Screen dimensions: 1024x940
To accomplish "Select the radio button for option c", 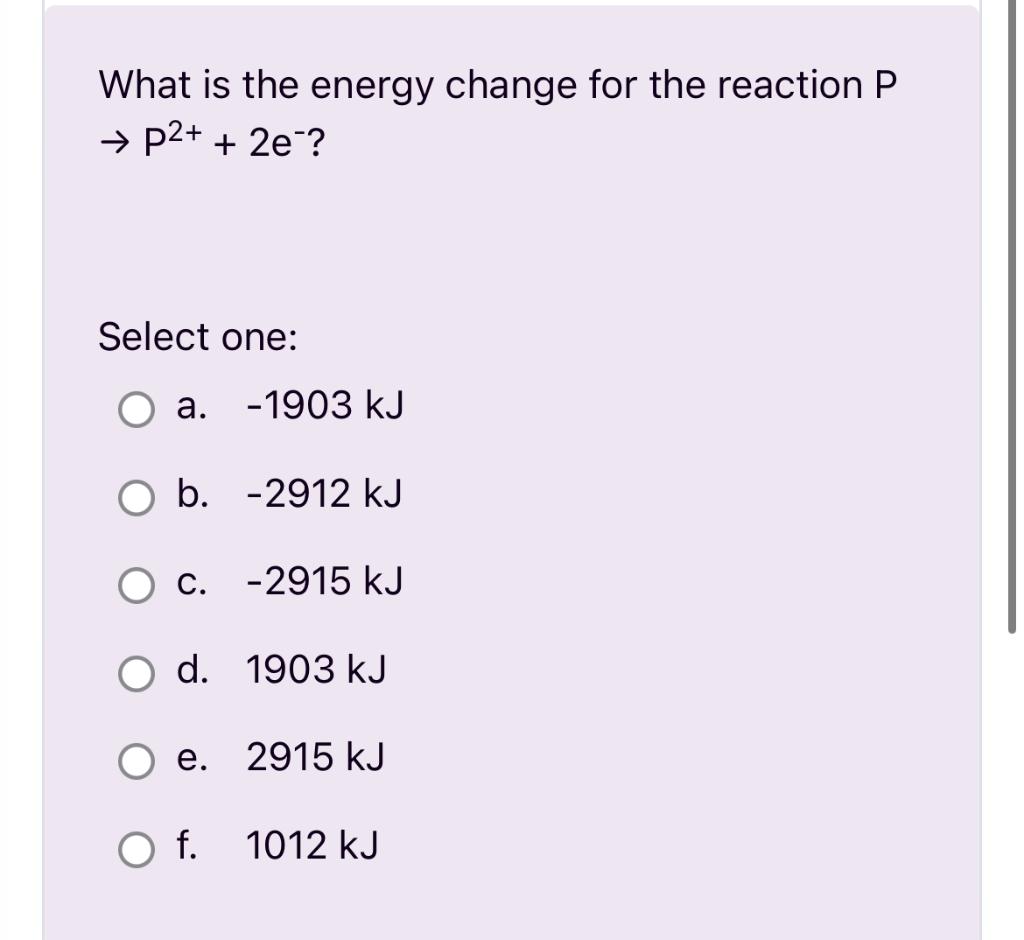I will point(135,584).
